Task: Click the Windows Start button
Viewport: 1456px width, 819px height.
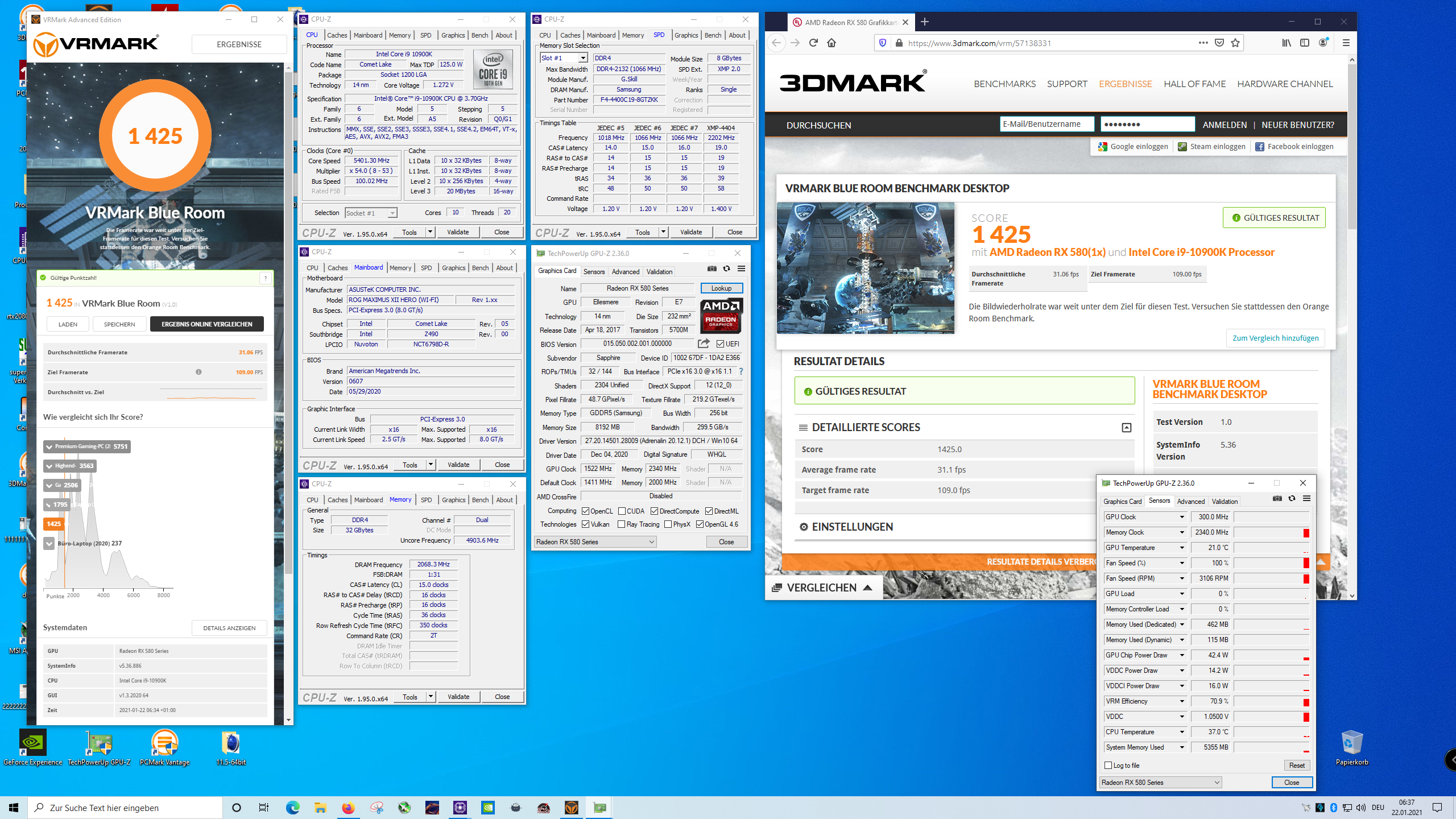Action: tap(14, 808)
